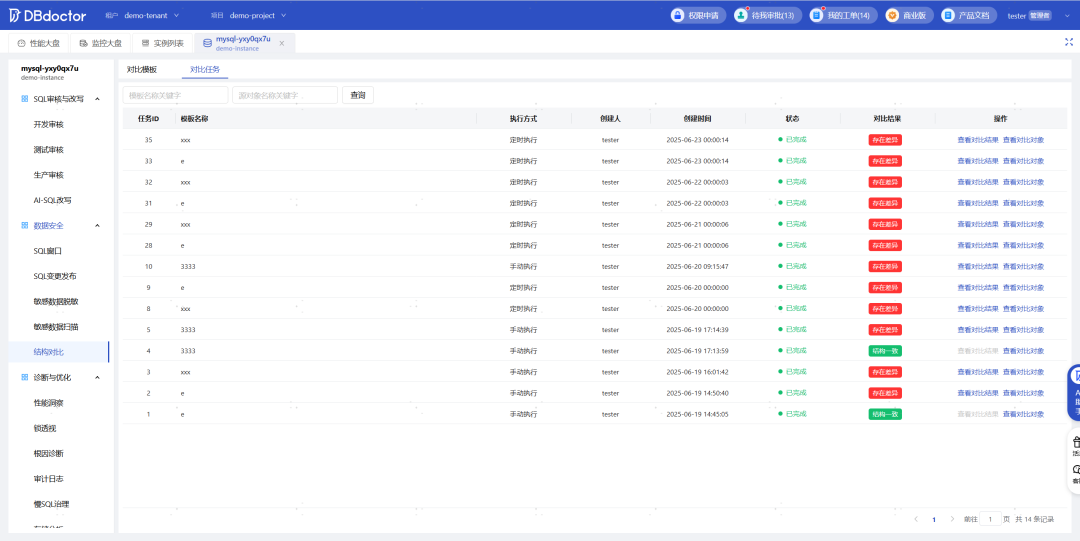The image size is (1080, 541).
Task: Click 查看对比对象 for task 1
Action: coord(1023,414)
